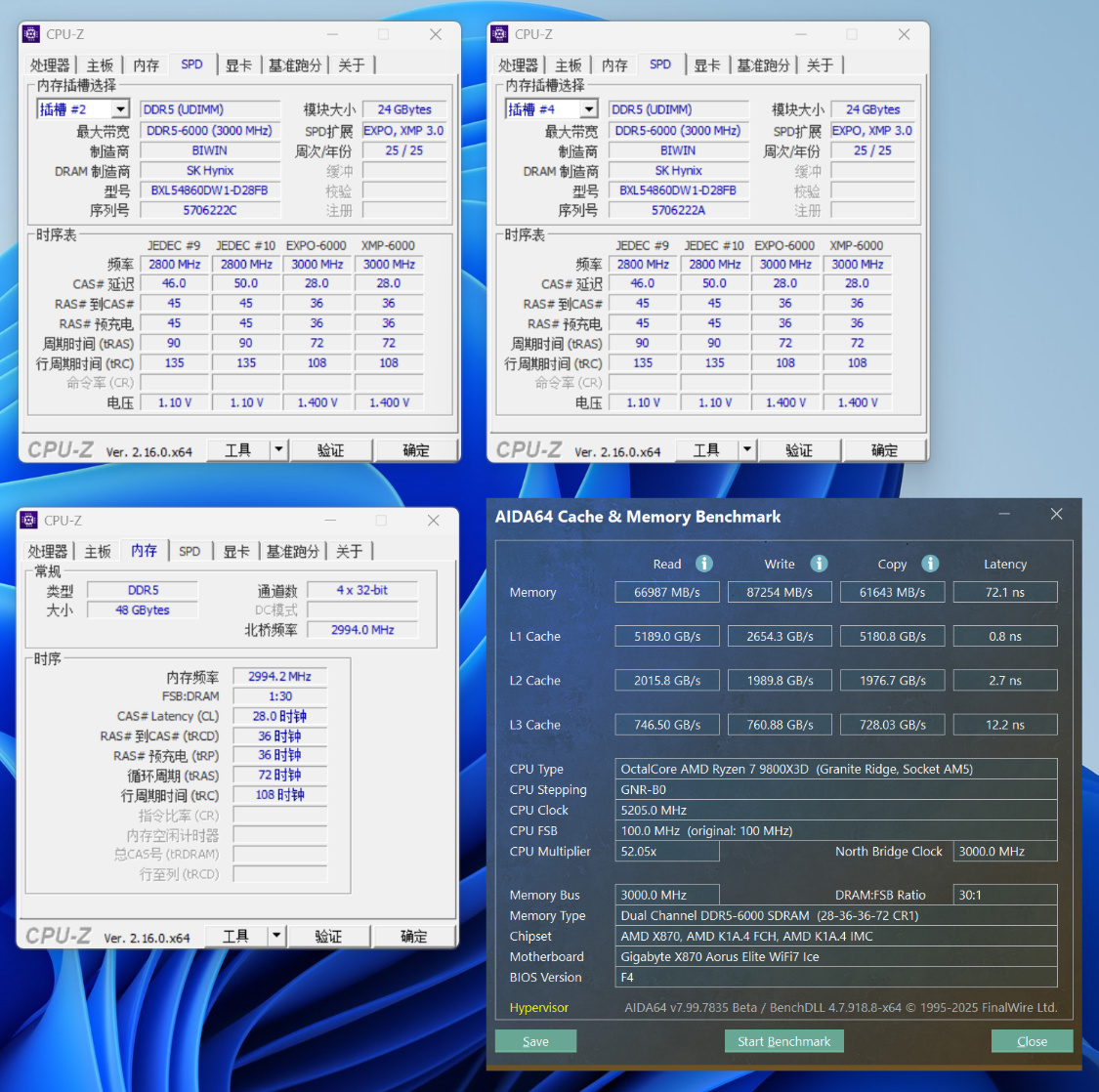Show info for the AIDA64 Copy column
This screenshot has width=1099, height=1092.
[930, 564]
